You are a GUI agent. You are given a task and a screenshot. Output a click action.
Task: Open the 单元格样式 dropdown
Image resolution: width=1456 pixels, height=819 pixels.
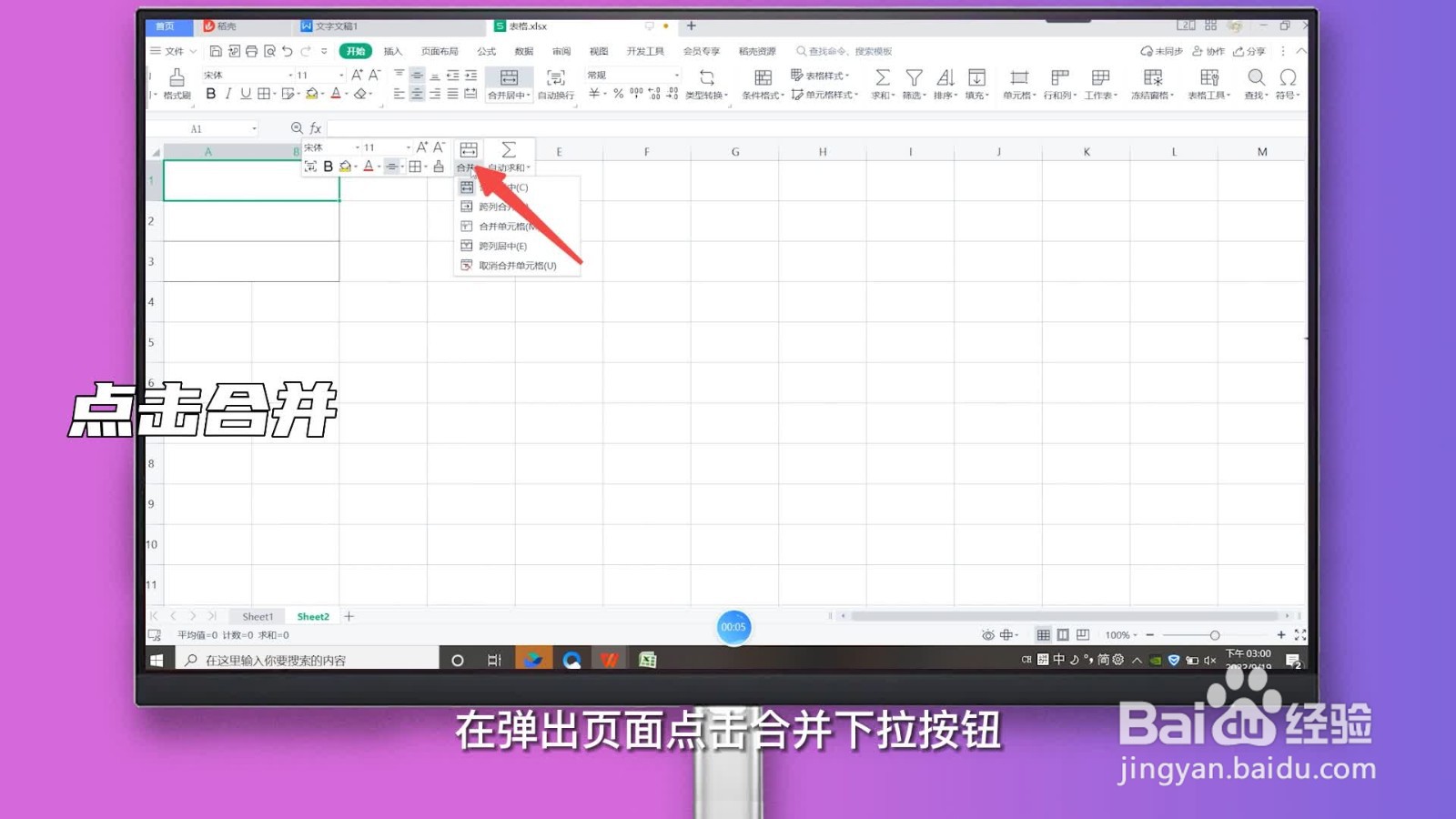click(825, 95)
